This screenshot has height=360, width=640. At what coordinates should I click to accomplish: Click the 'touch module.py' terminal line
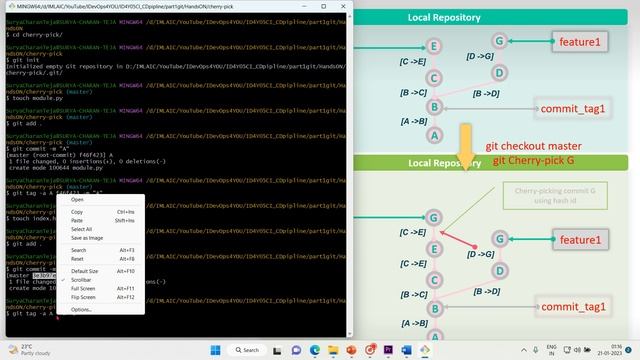point(34,98)
